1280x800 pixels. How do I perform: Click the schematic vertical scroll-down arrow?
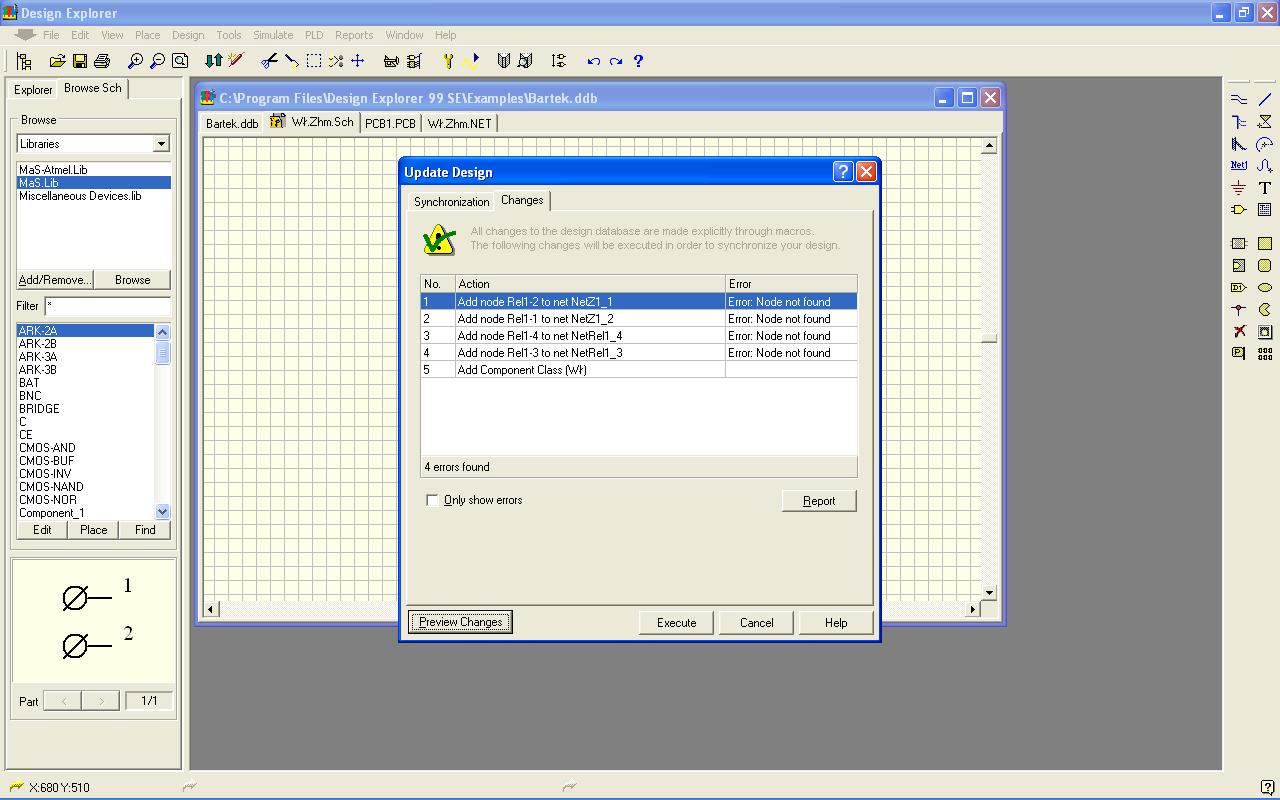pyautogui.click(x=989, y=593)
